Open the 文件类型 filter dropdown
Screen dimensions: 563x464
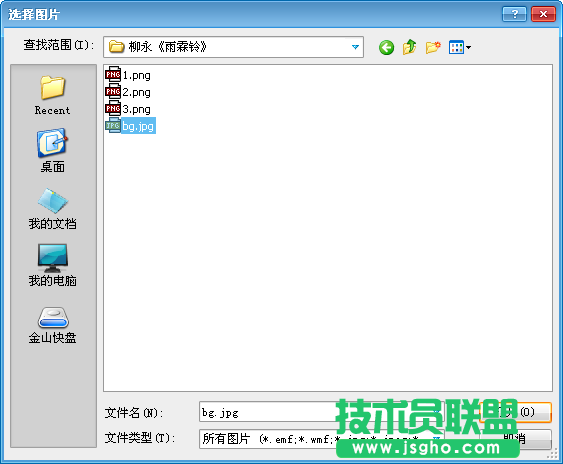(x=436, y=439)
